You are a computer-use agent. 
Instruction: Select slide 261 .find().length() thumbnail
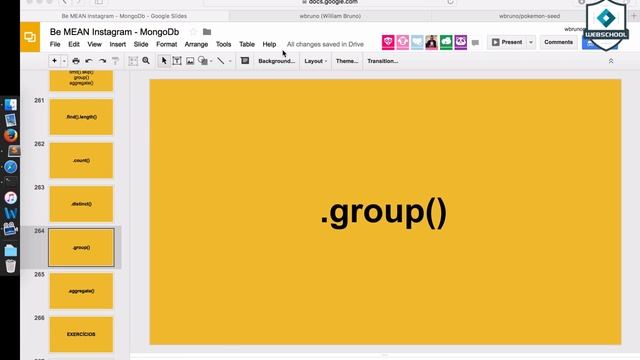click(81, 117)
